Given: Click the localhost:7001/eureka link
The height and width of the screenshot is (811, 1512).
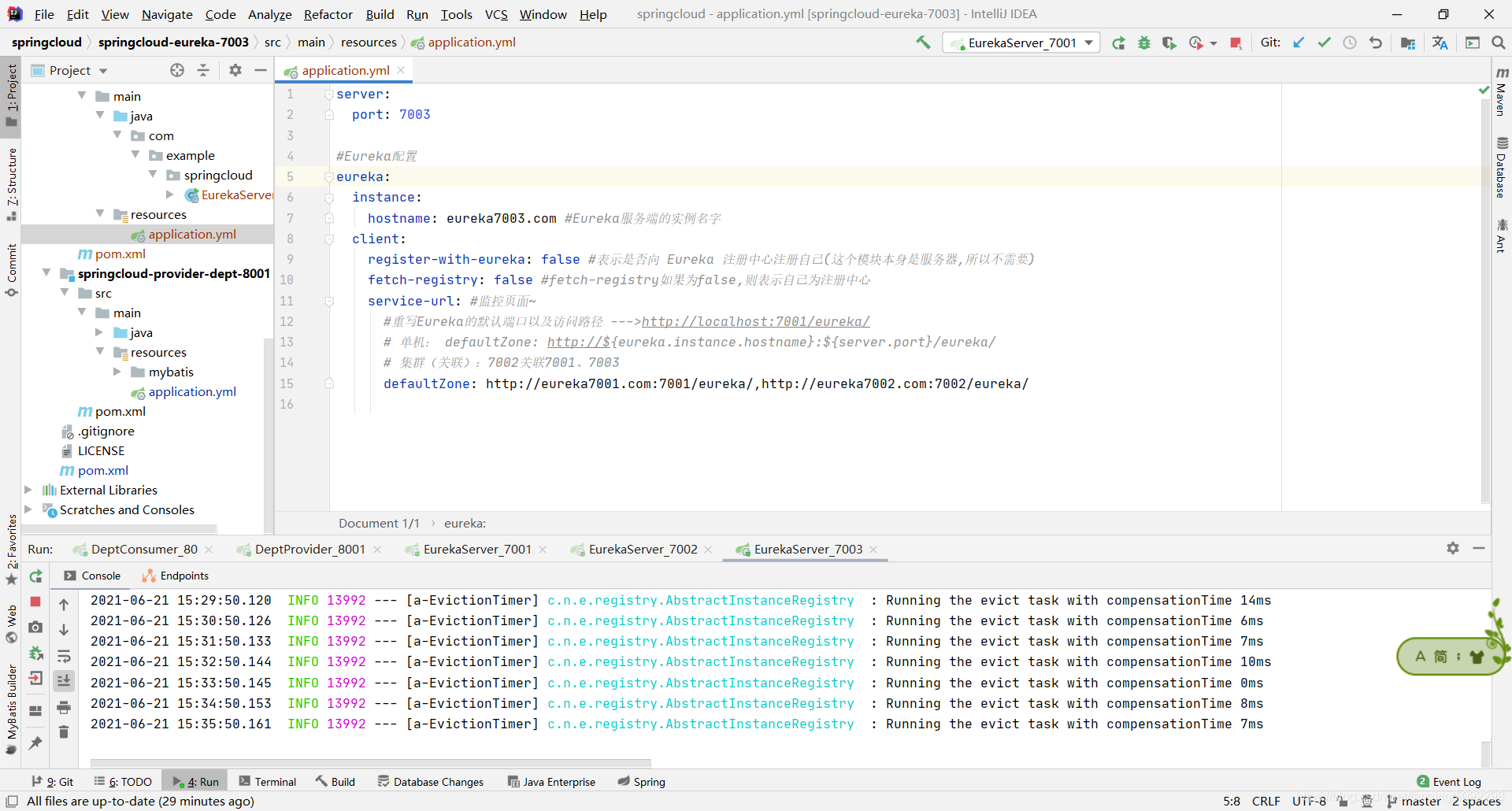Looking at the screenshot, I should click(x=755, y=321).
